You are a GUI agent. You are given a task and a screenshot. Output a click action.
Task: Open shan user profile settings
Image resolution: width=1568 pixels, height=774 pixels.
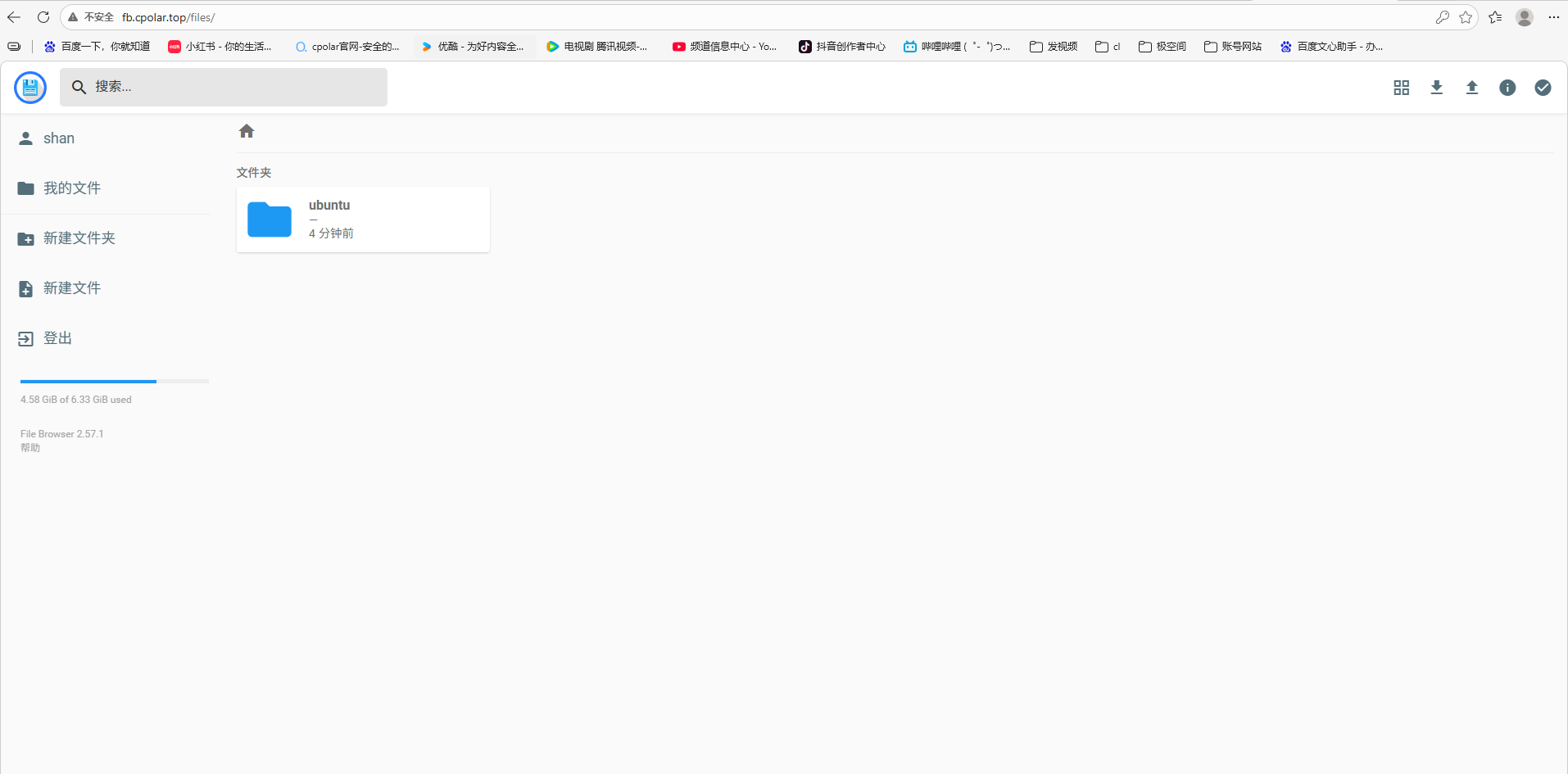(x=58, y=138)
